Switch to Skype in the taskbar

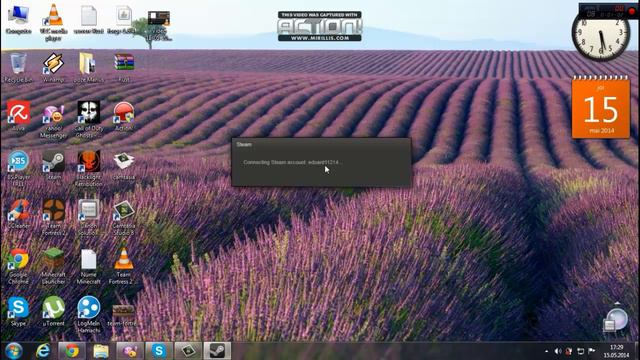coord(159,351)
